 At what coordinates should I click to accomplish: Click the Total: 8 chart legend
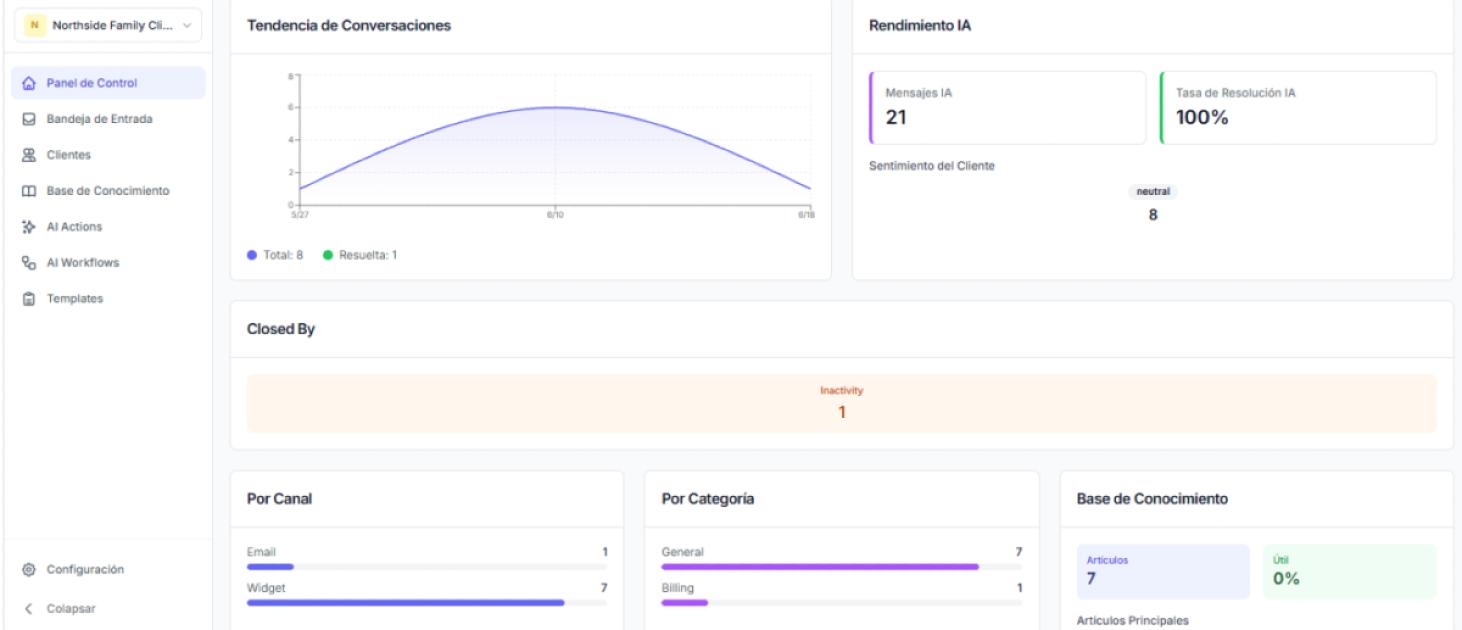click(x=276, y=255)
